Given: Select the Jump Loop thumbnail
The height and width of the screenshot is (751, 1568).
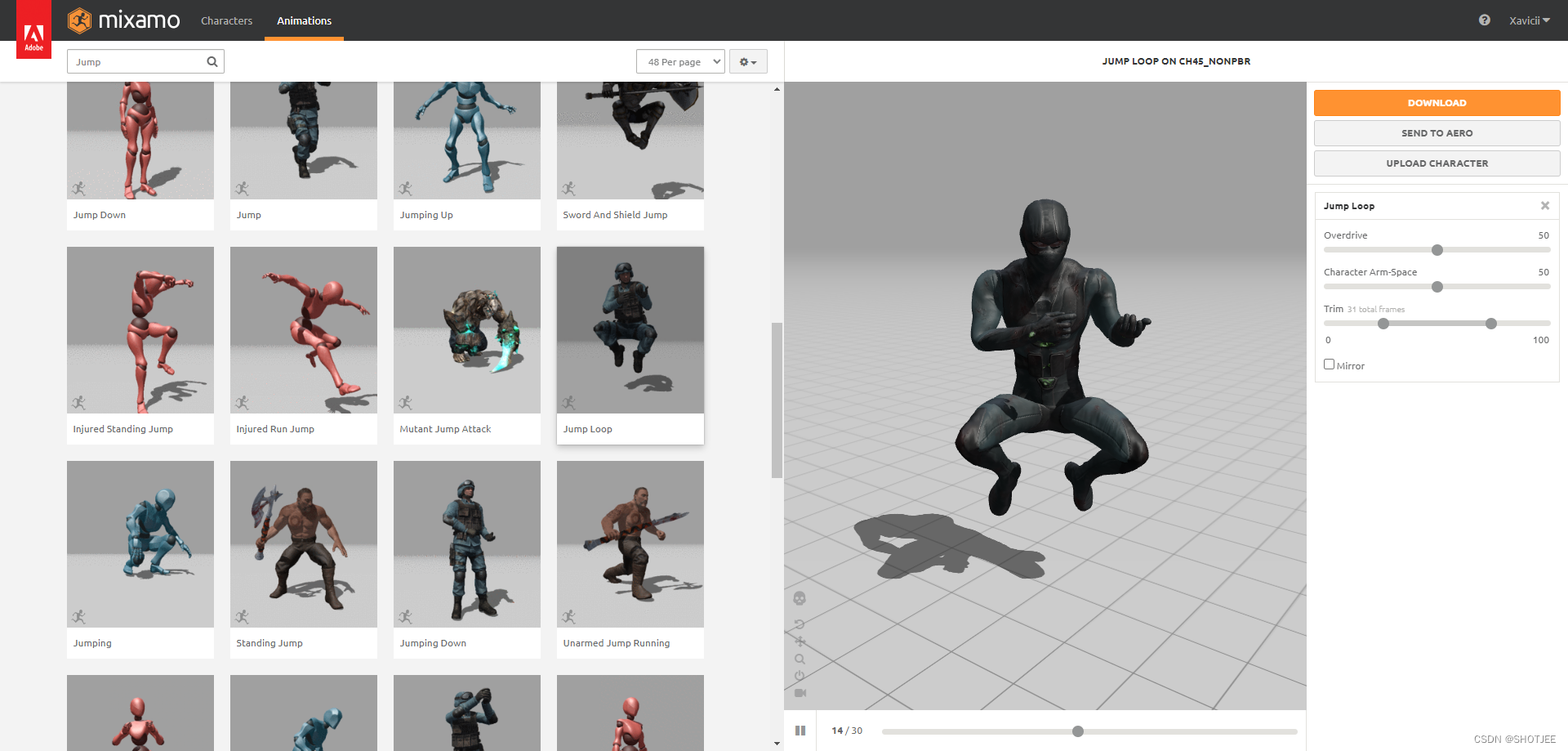Looking at the screenshot, I should (630, 330).
